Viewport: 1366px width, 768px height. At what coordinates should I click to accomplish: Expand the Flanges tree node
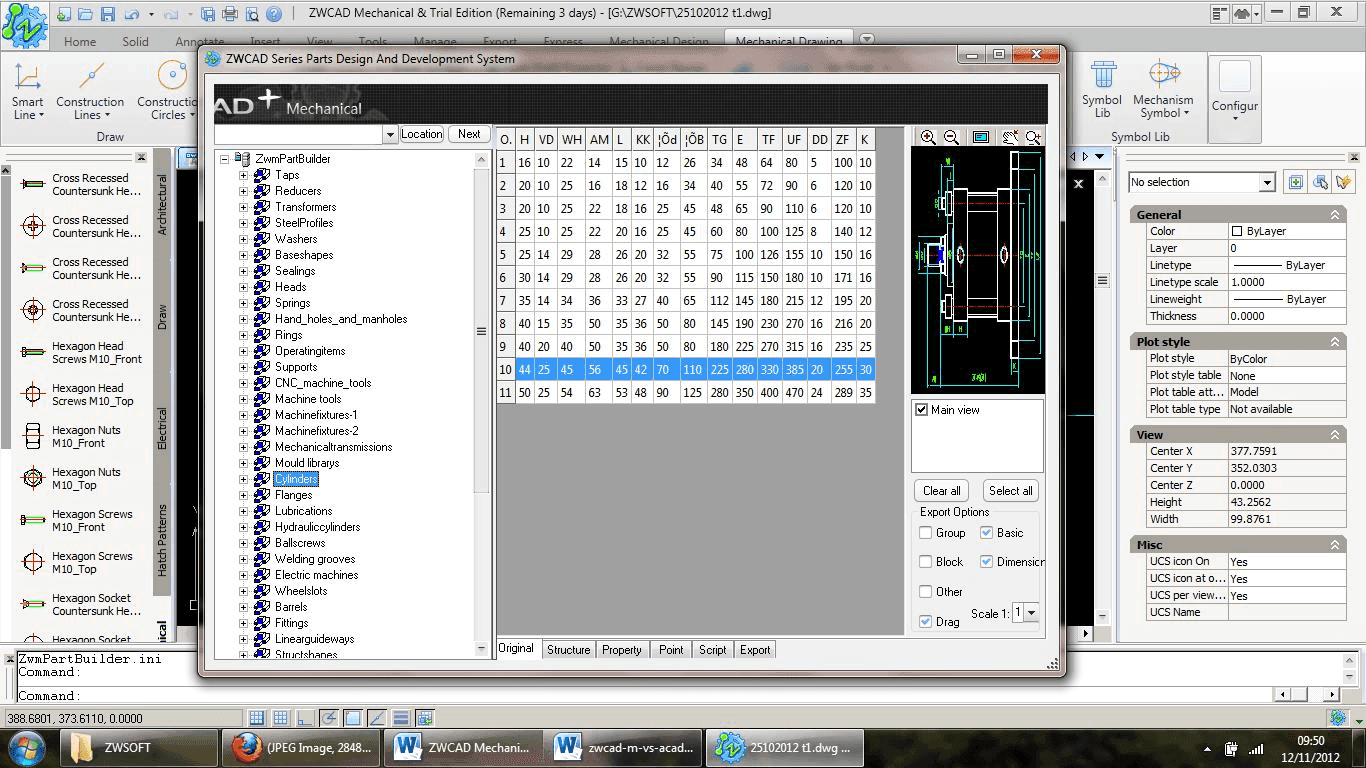243,495
